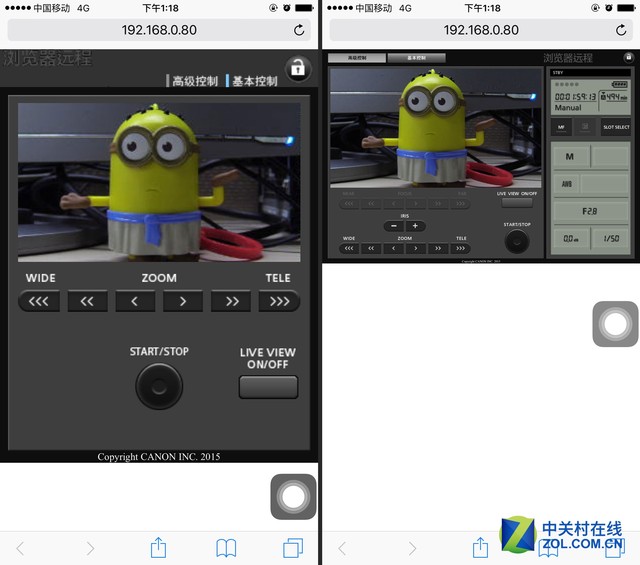
Task: Increase IRIS with plus button
Action: point(416,226)
